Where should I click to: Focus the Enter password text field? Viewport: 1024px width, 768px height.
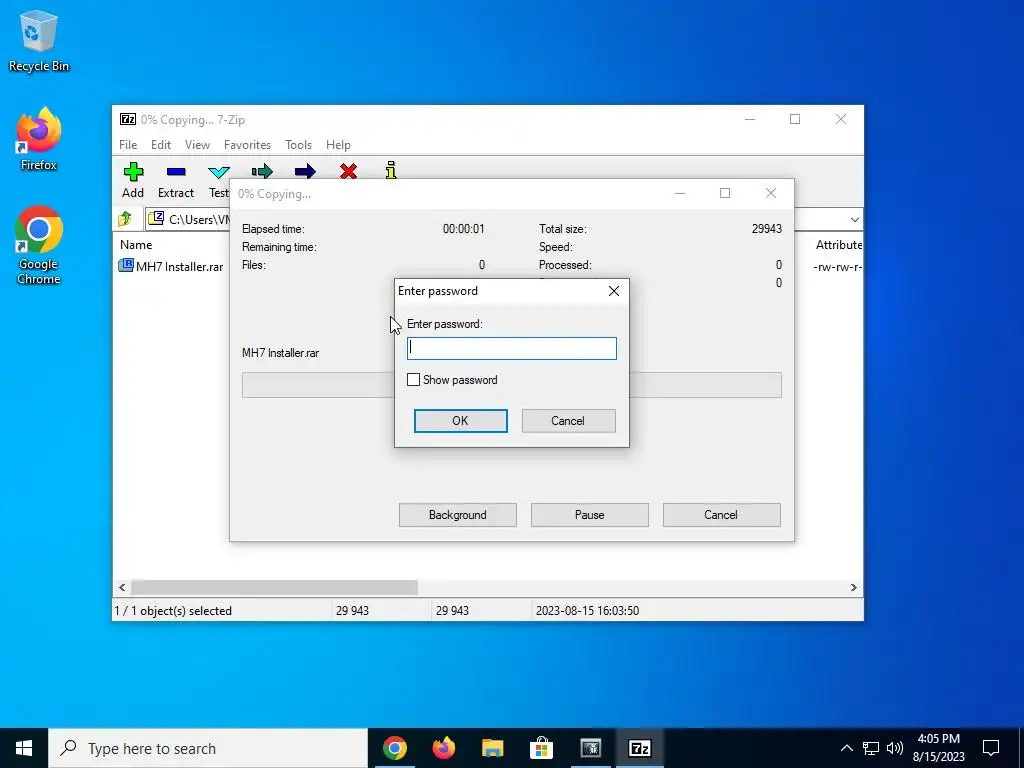tap(511, 348)
